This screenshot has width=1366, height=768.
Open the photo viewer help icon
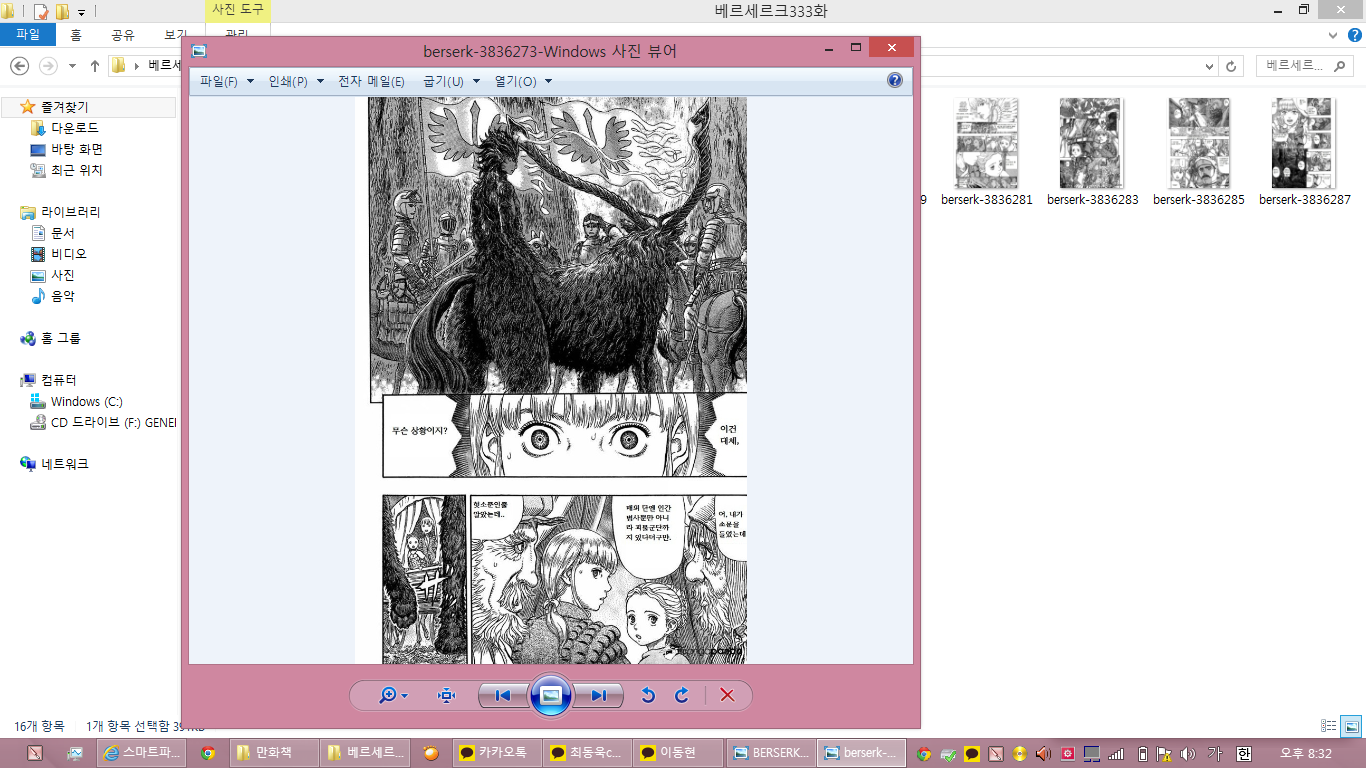[x=895, y=81]
